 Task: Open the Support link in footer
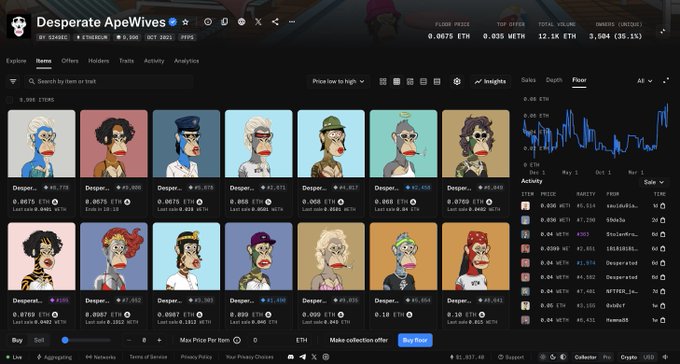pyautogui.click(x=511, y=357)
